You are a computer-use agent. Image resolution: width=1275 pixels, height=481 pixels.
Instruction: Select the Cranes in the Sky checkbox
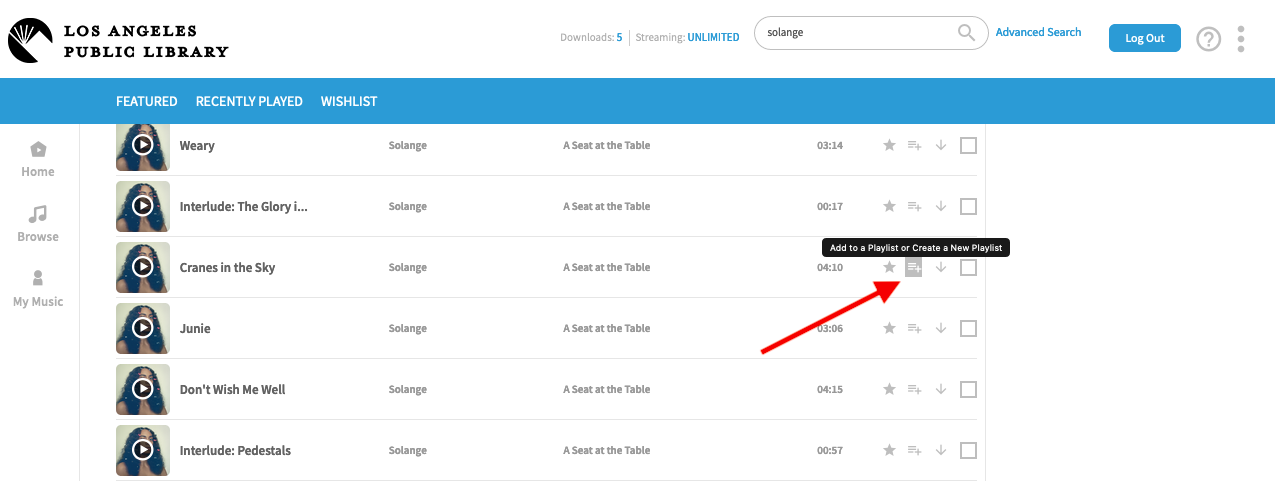click(968, 268)
